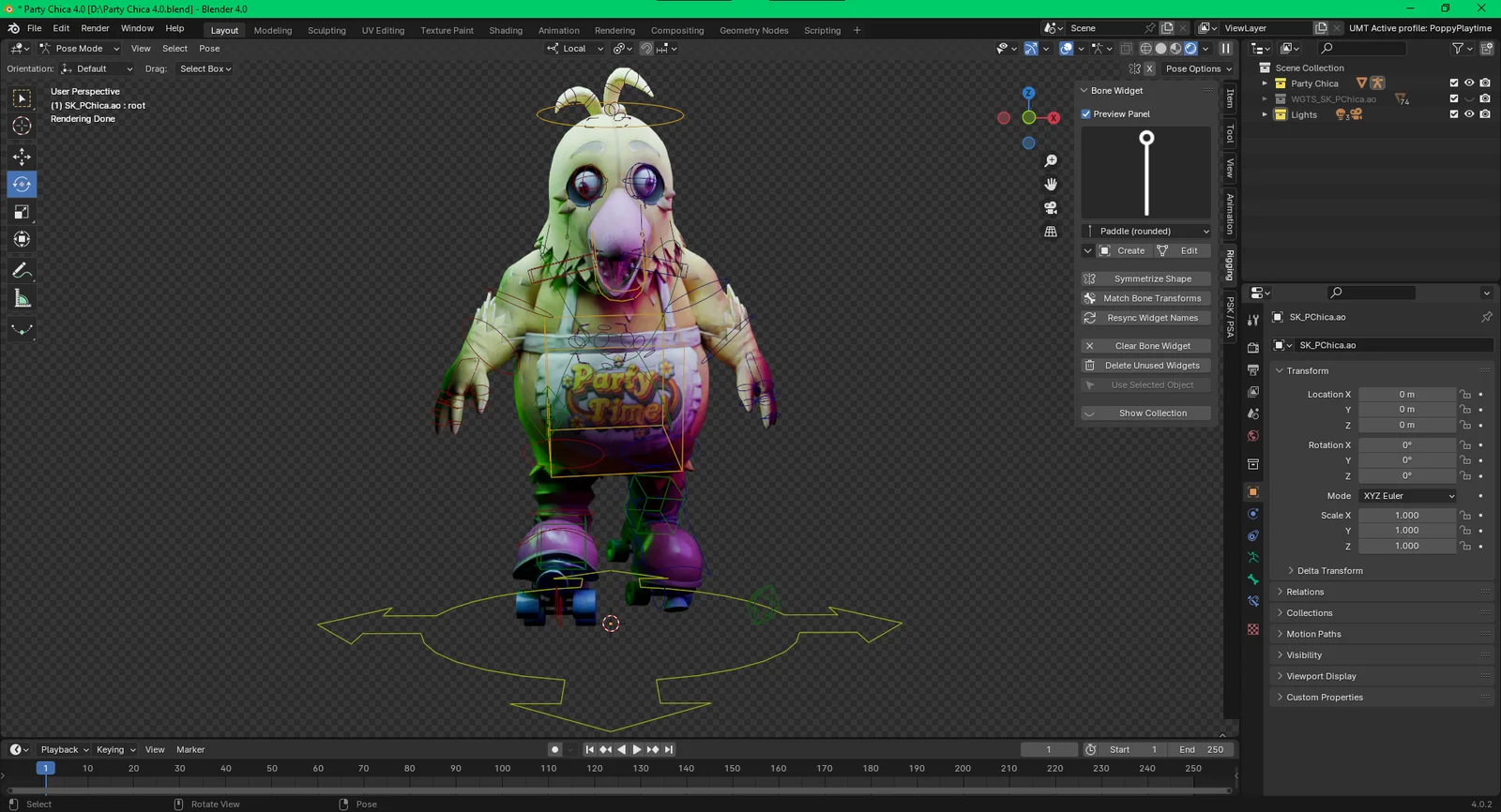This screenshot has height=812, width=1501.
Task: Open the Output properties tab icon
Action: 1253,370
